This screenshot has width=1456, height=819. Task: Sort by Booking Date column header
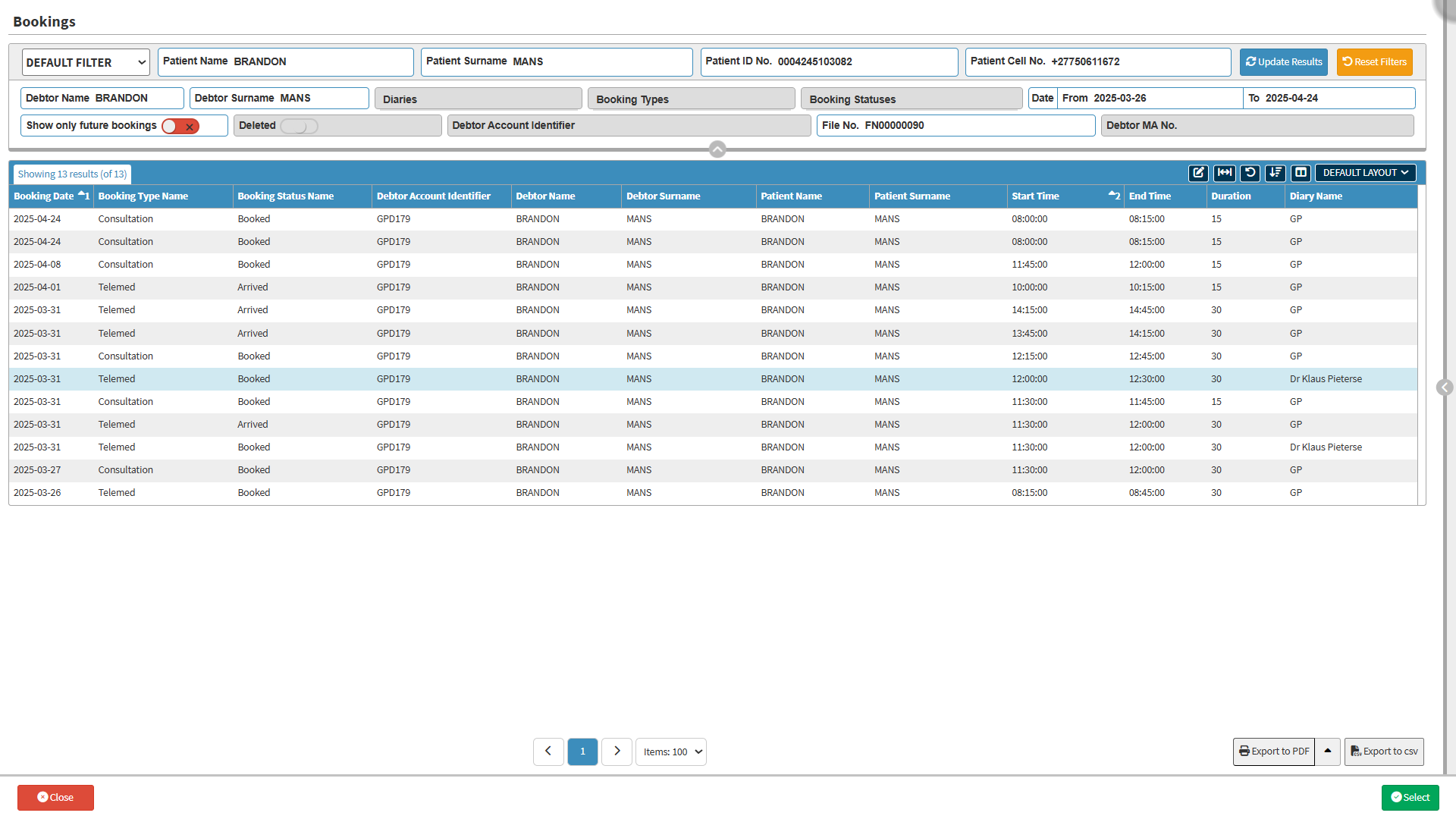tap(44, 196)
